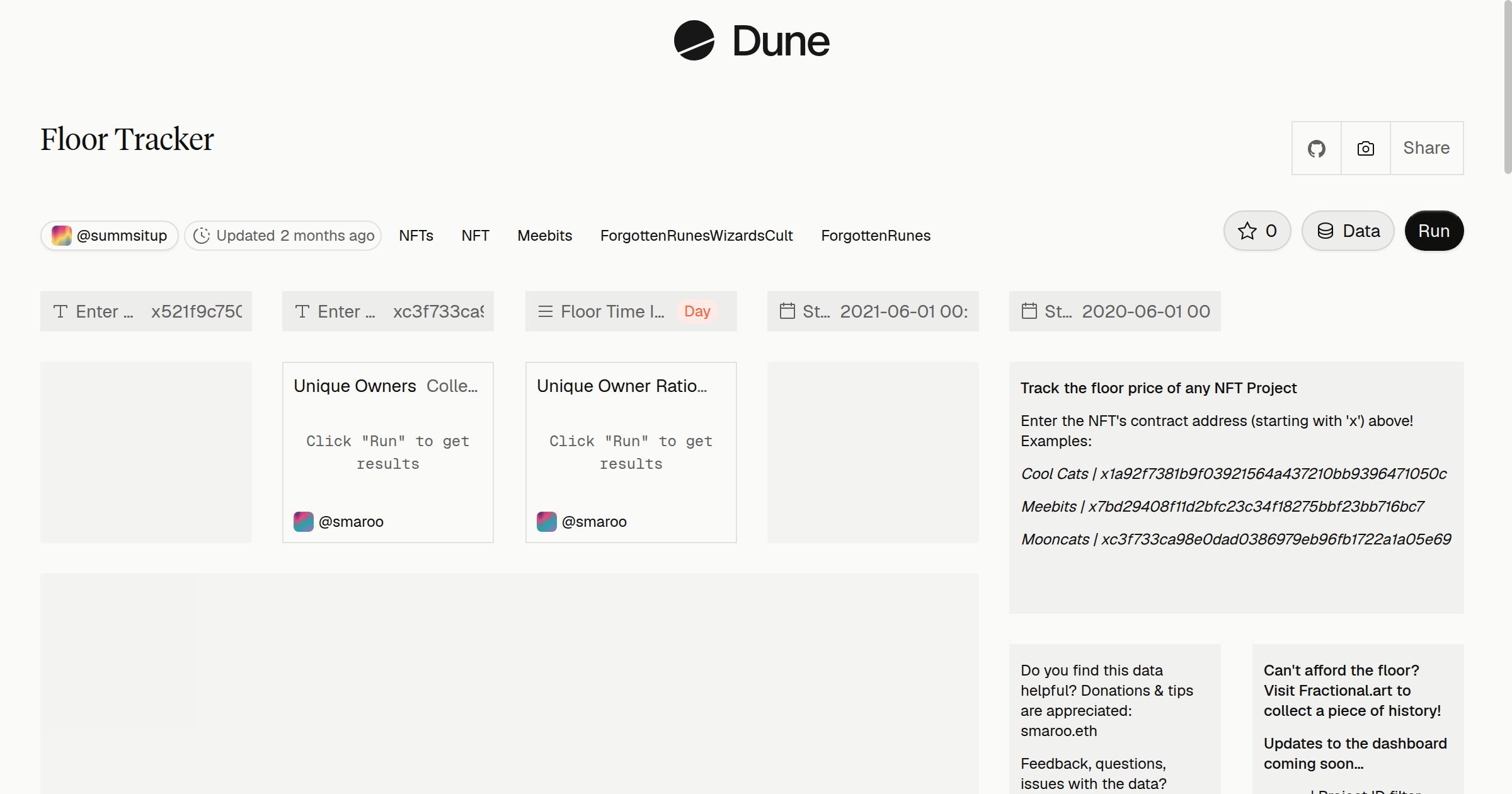Open the Dune logo homepage
This screenshot has width=1512, height=794.
click(752, 41)
